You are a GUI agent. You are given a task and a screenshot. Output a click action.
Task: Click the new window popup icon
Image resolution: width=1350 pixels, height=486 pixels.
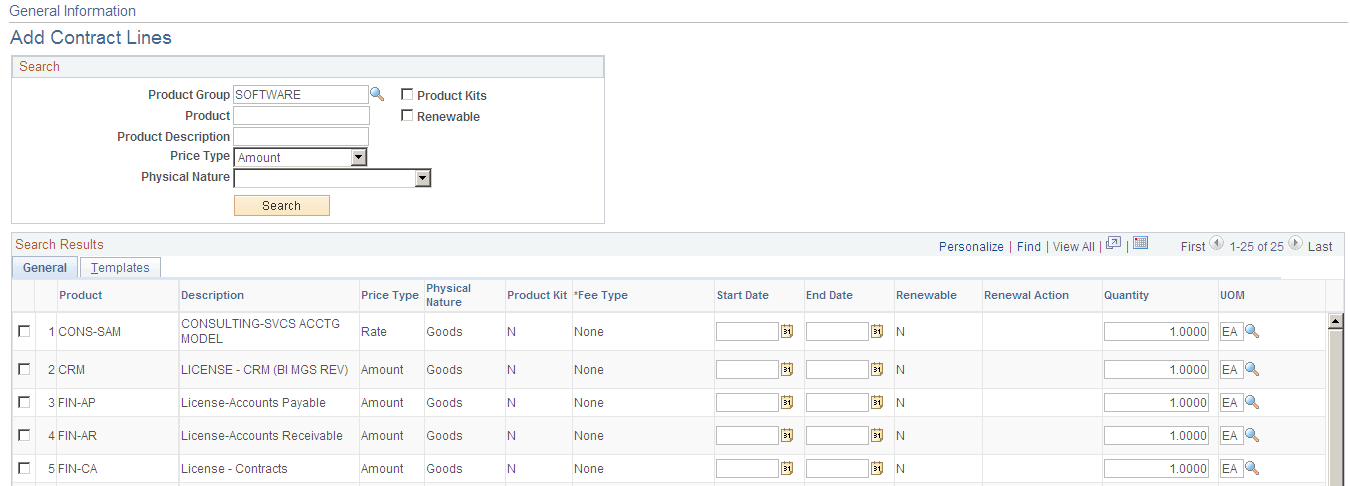coord(1114,244)
